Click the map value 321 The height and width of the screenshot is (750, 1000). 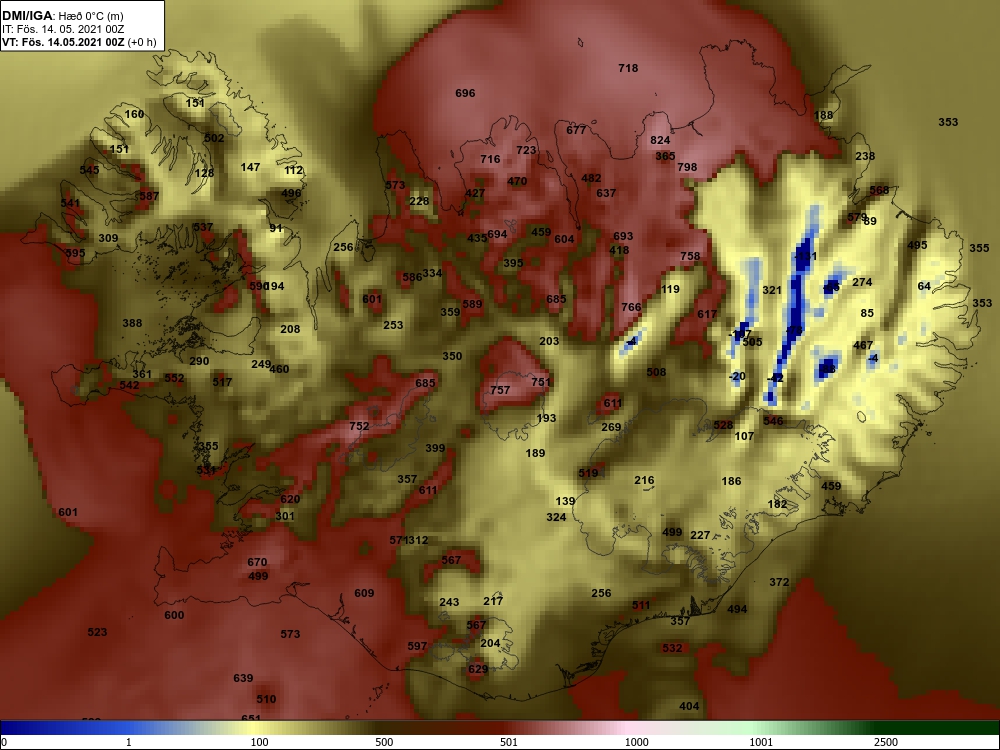pyautogui.click(x=772, y=290)
